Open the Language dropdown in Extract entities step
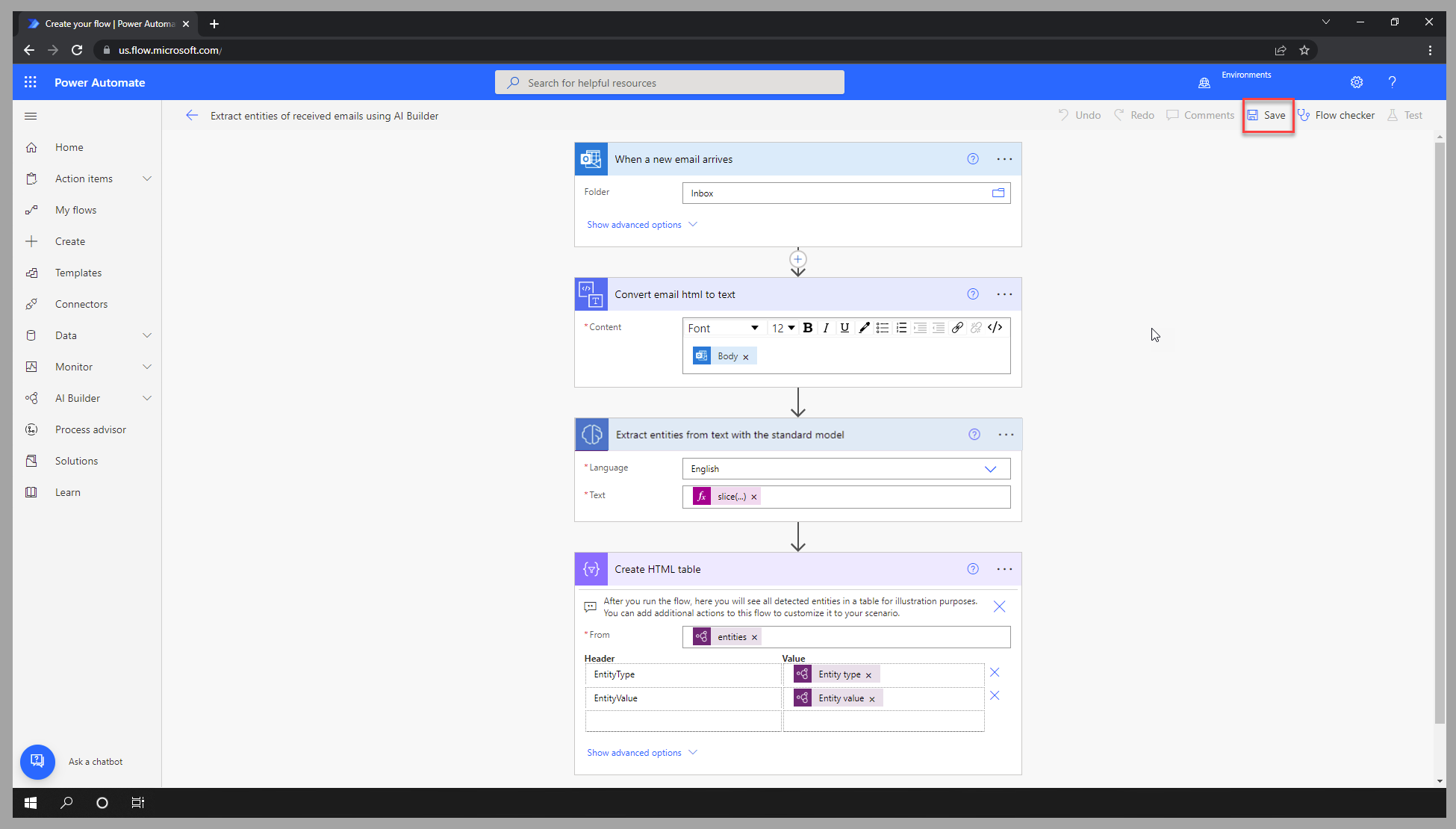This screenshot has width=1456, height=829. pyautogui.click(x=991, y=468)
